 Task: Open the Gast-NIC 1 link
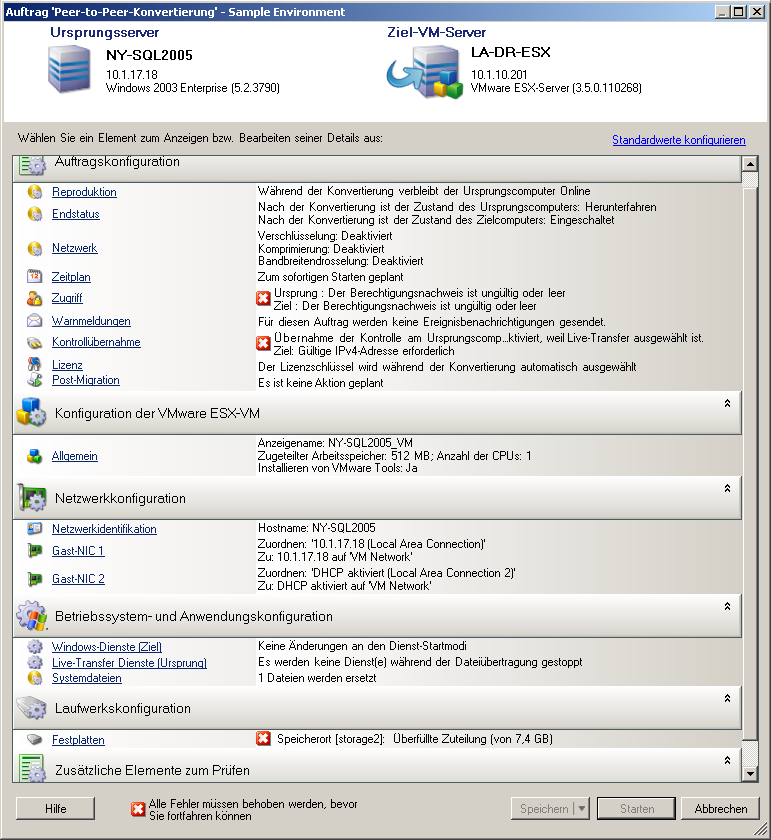point(78,551)
